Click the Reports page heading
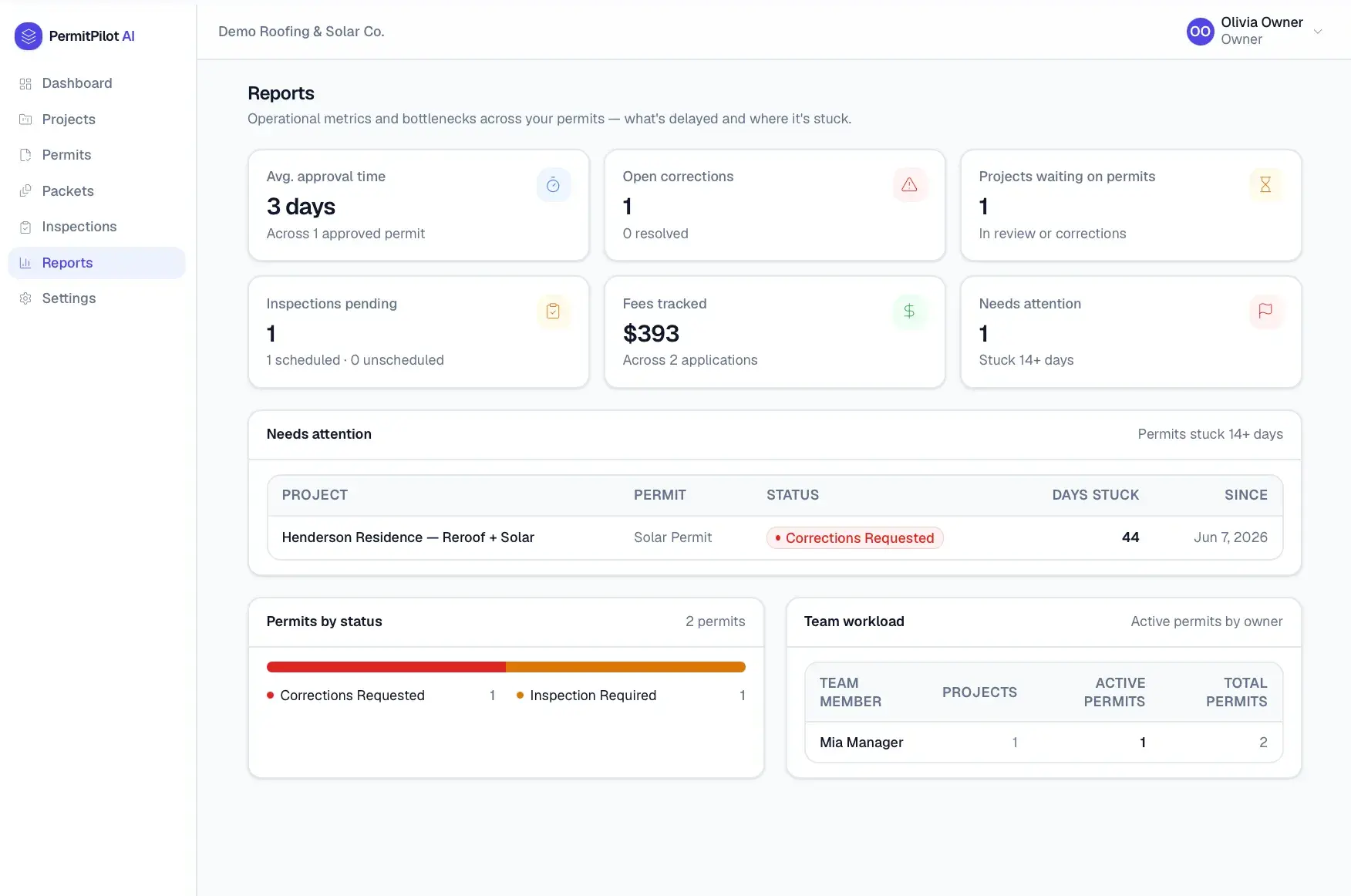The width and height of the screenshot is (1351, 896). click(281, 93)
